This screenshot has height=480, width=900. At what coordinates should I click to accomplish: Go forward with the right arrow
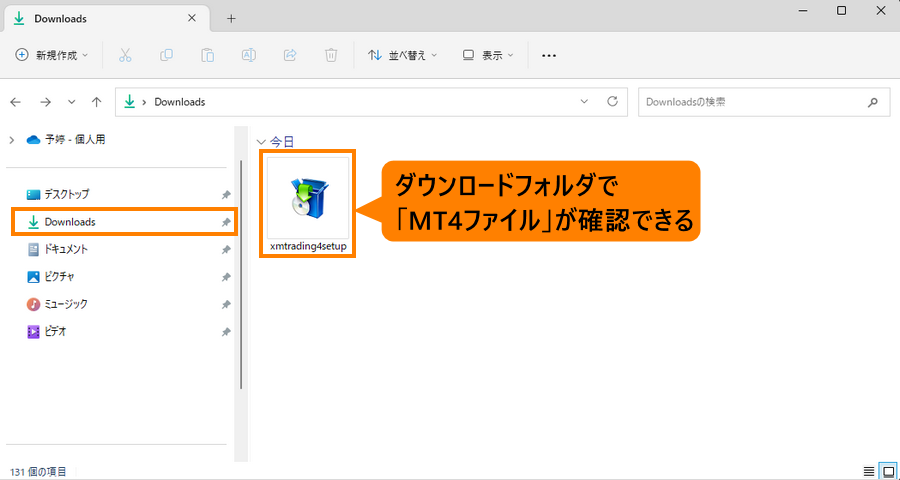tap(45, 102)
